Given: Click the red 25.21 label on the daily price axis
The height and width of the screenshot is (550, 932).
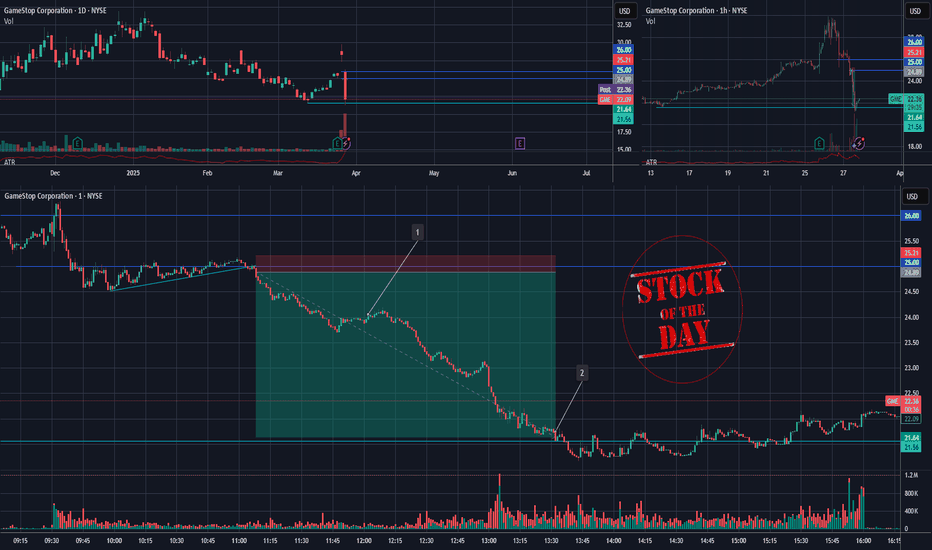Looking at the screenshot, I should [624, 60].
